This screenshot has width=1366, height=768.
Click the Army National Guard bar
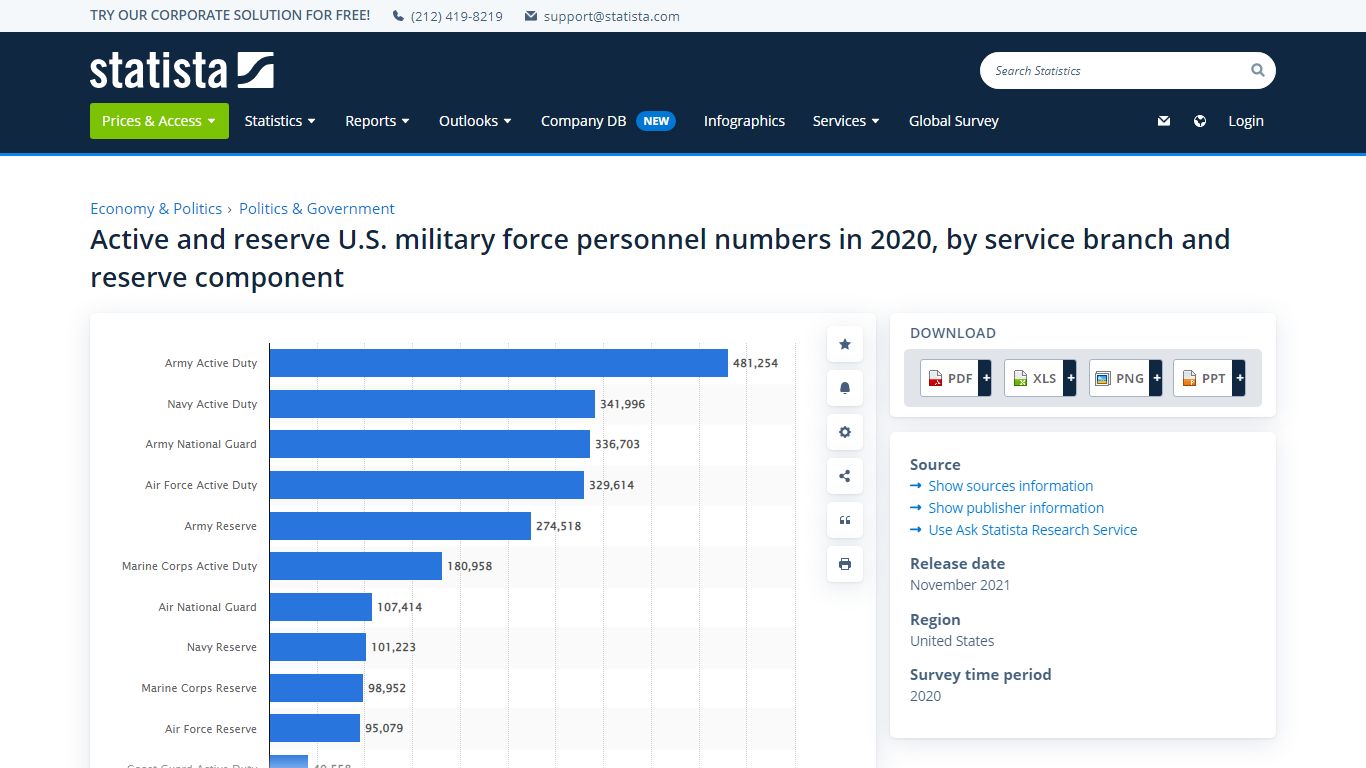(430, 444)
